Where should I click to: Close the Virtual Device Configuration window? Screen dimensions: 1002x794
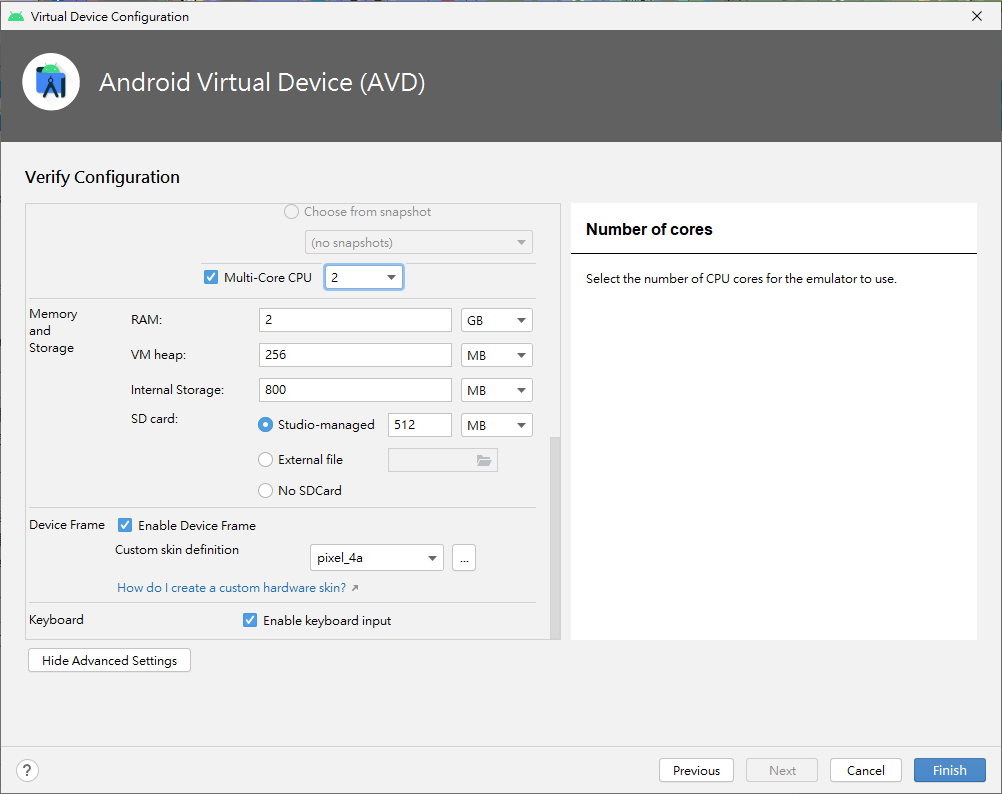click(x=976, y=16)
